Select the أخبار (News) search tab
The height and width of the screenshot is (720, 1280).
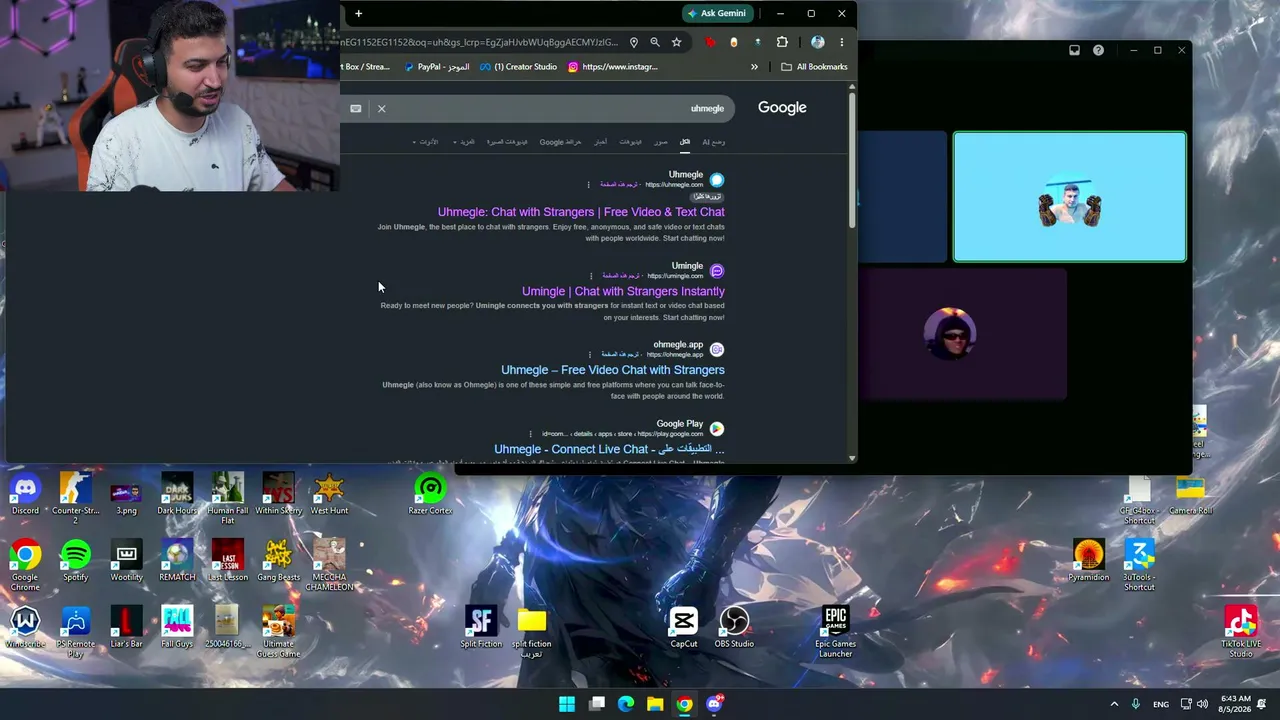[600, 142]
